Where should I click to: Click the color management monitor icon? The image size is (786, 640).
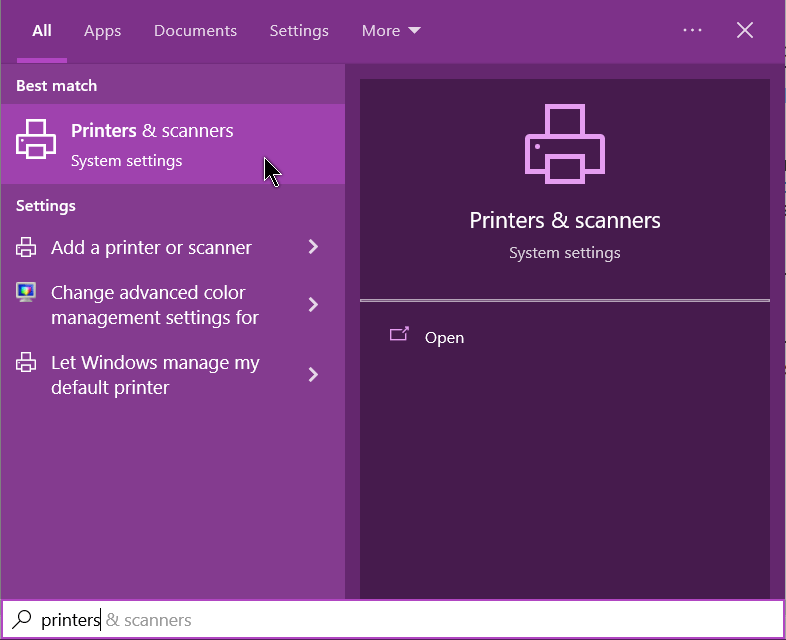click(x=26, y=292)
